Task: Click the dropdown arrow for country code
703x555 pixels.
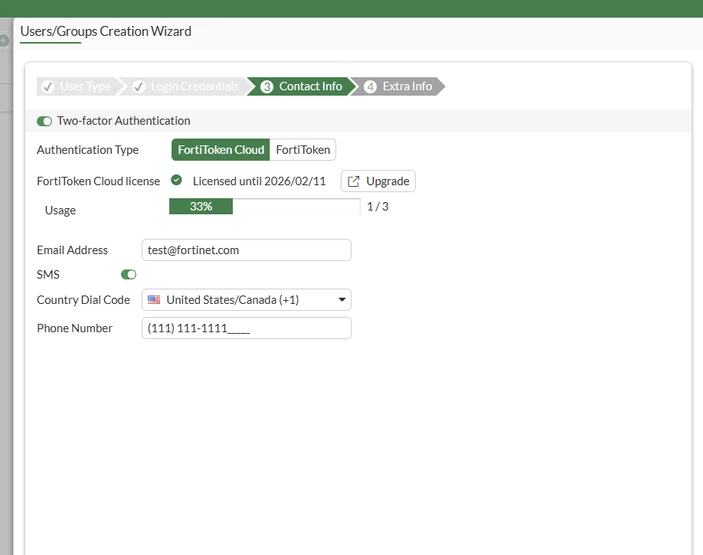Action: [342, 299]
